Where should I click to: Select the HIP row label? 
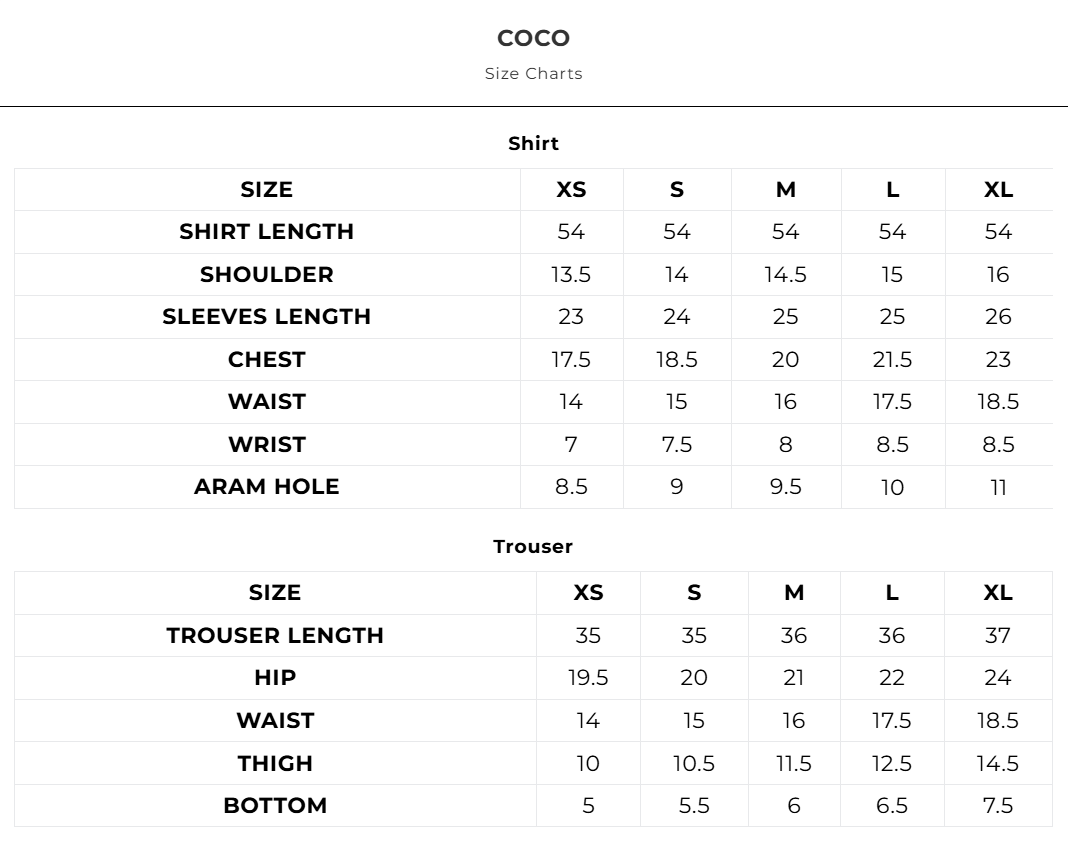[275, 677]
